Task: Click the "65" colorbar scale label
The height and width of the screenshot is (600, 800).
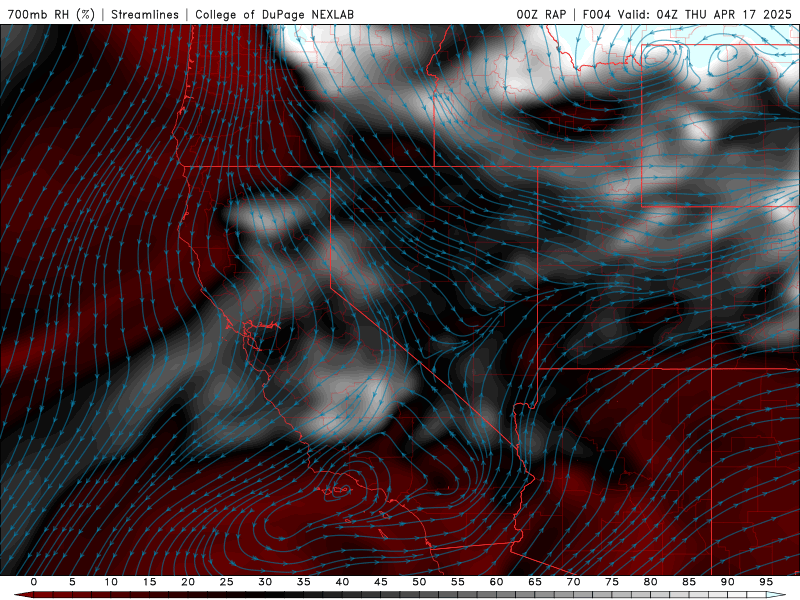Action: [x=535, y=582]
